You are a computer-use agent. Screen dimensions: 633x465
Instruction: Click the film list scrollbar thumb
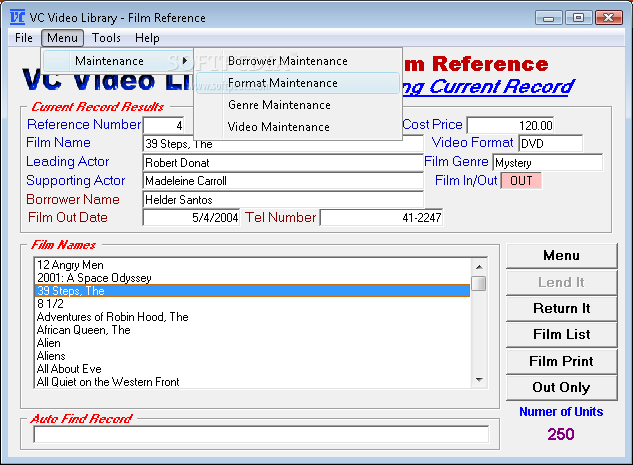[x=479, y=283]
